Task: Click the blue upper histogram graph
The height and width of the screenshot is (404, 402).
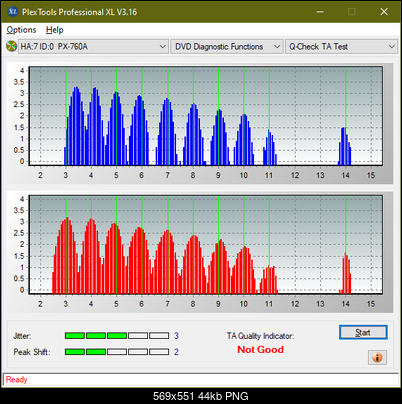Action: pos(206,116)
